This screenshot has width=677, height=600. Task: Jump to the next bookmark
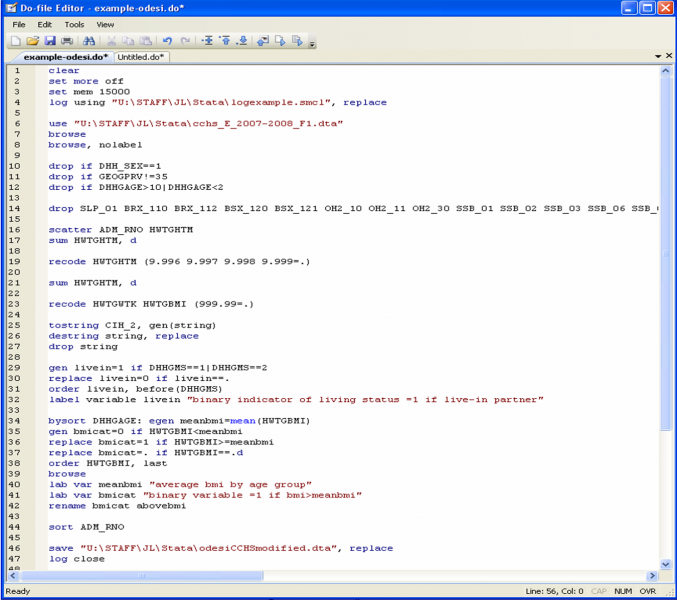coord(243,41)
